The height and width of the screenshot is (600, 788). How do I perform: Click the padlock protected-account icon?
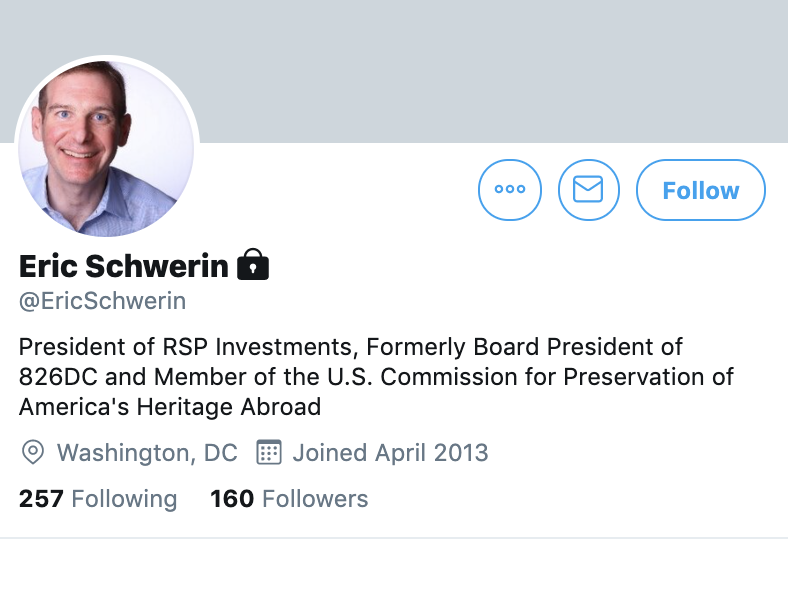pos(253,266)
